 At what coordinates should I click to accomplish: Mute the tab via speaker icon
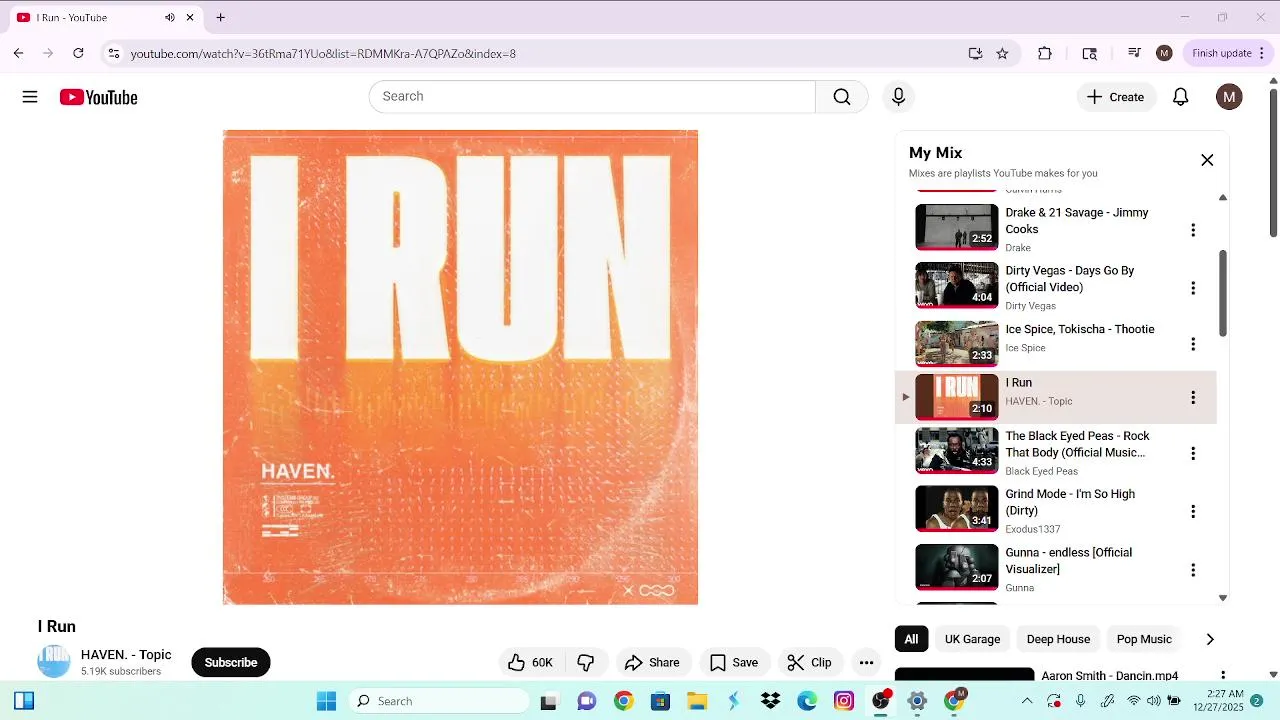tap(169, 17)
